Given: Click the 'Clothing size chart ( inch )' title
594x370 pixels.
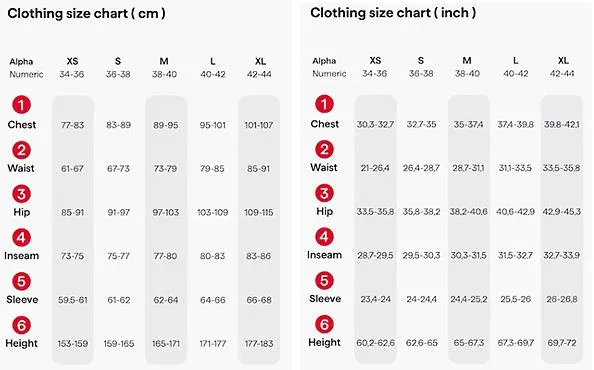Looking at the screenshot, I should click(393, 13).
